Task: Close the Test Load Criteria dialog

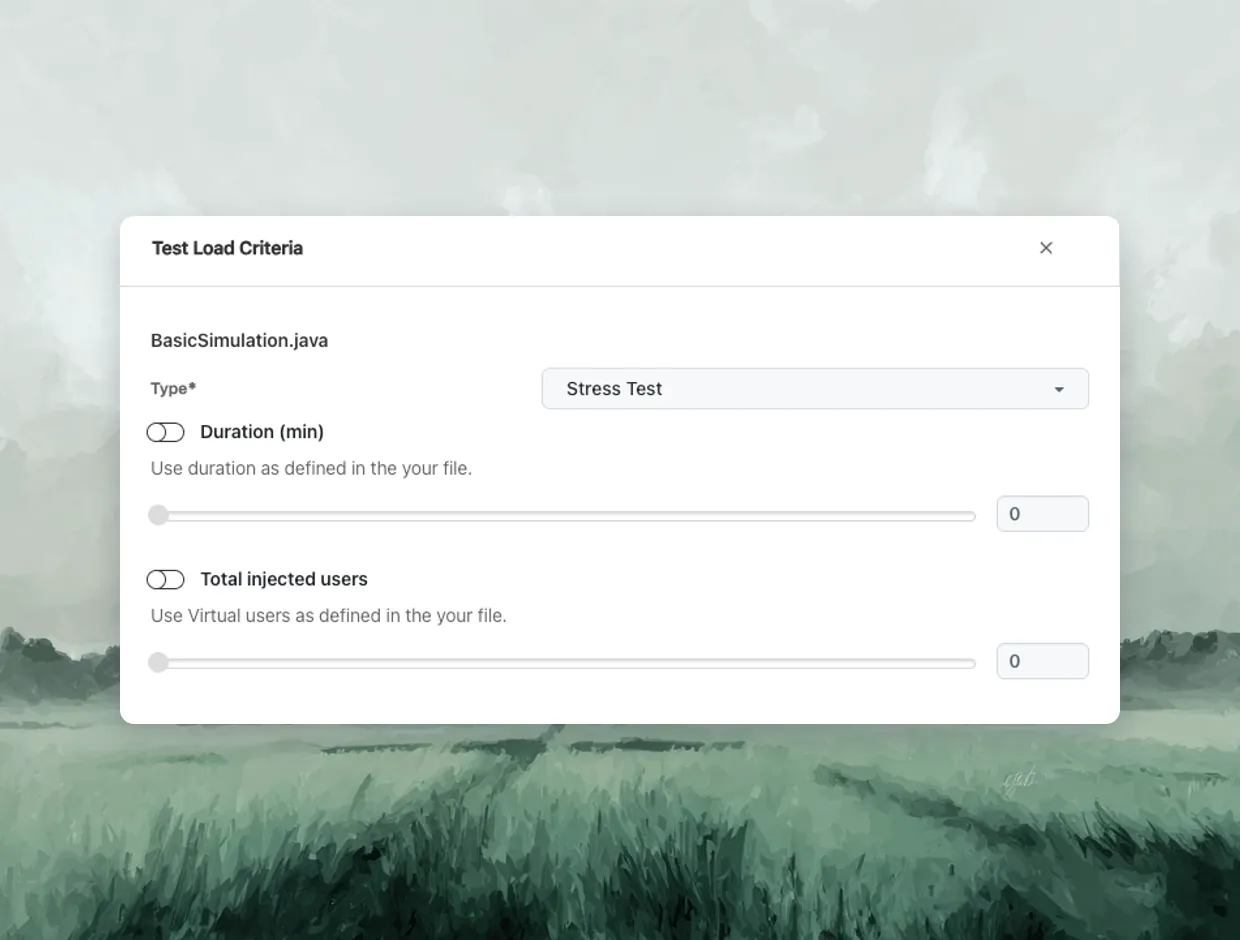Action: pos(1046,248)
